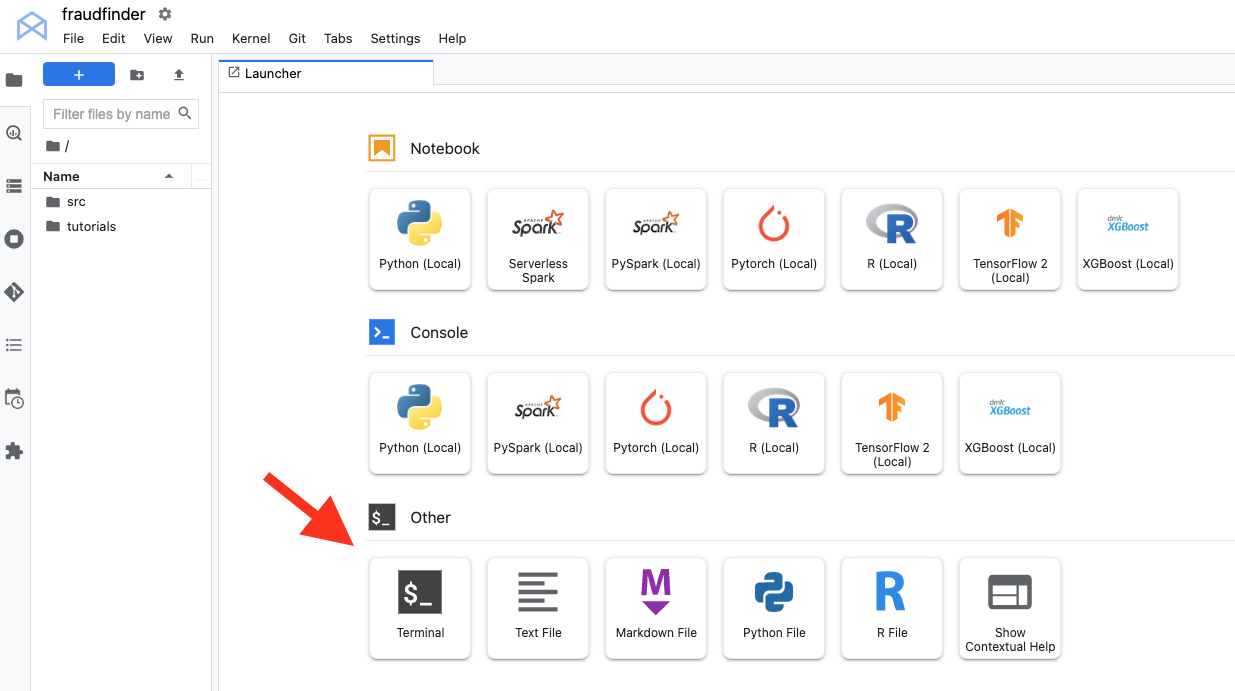The width and height of the screenshot is (1235, 691).
Task: Click the blue new launcher plus button
Action: click(79, 75)
